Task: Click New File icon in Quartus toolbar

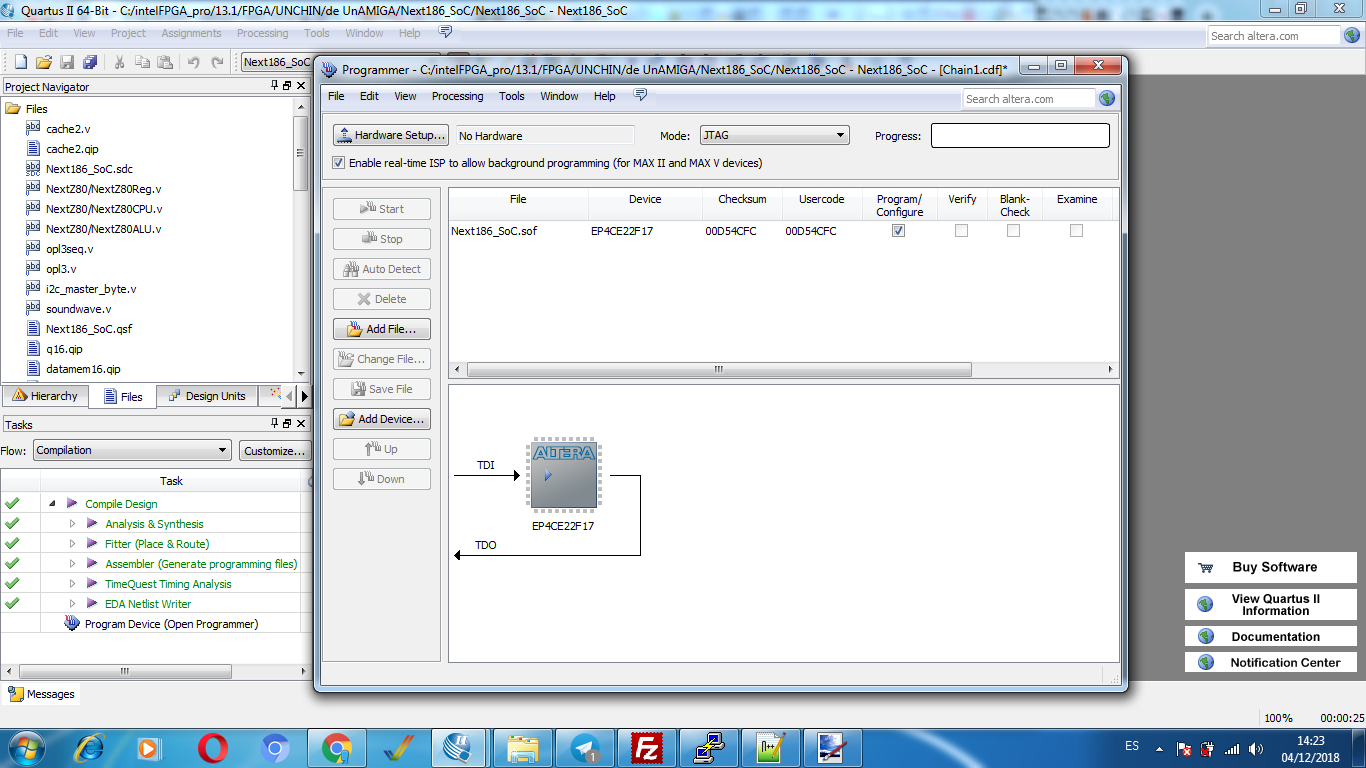Action: (x=20, y=62)
